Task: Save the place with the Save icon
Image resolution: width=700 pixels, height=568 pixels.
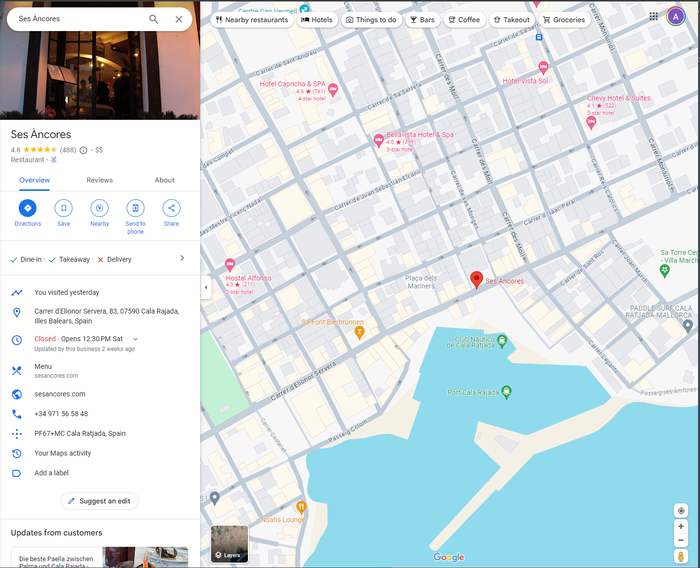Action: point(63,208)
